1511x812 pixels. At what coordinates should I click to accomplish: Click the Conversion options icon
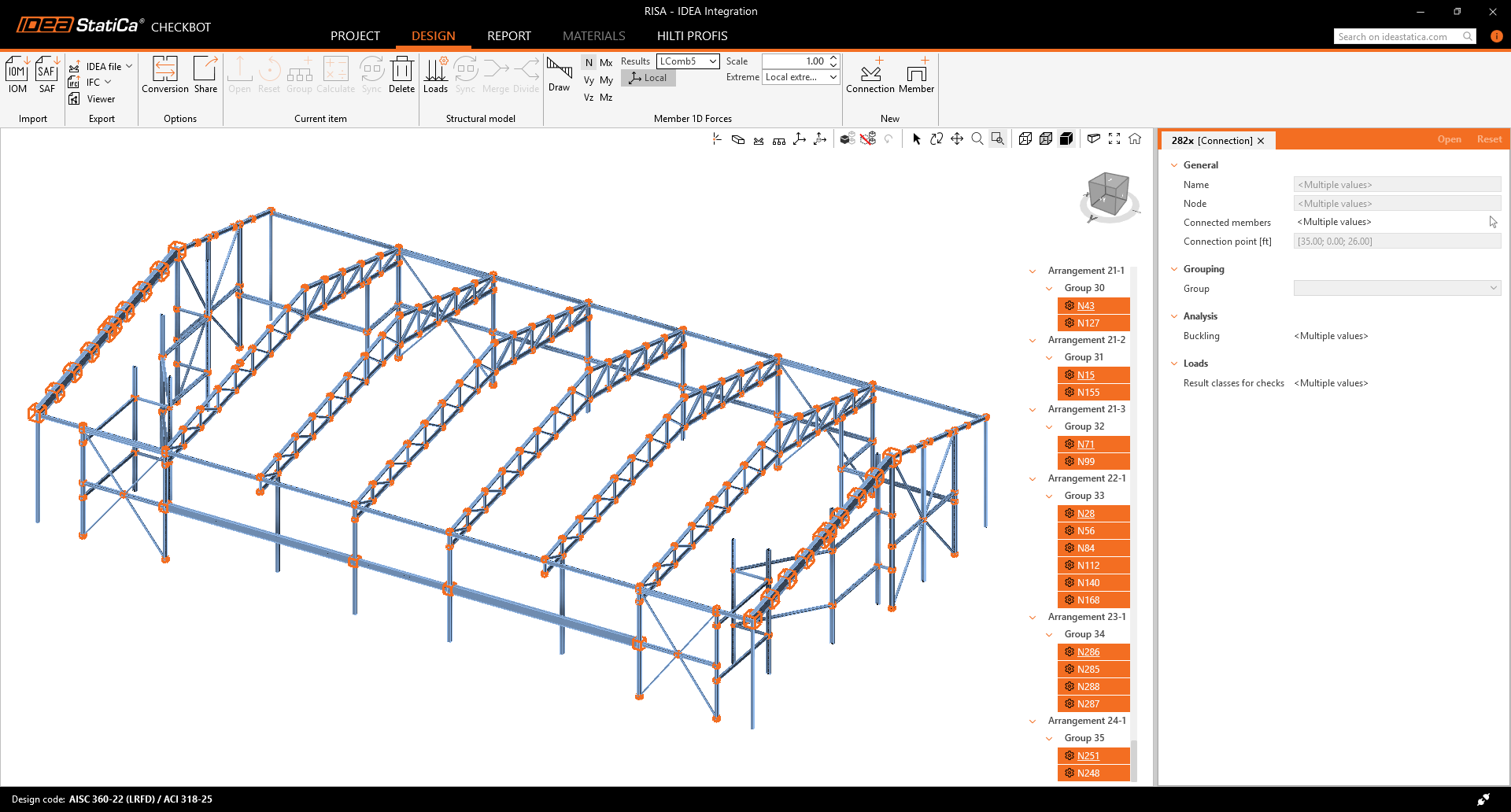[165, 75]
